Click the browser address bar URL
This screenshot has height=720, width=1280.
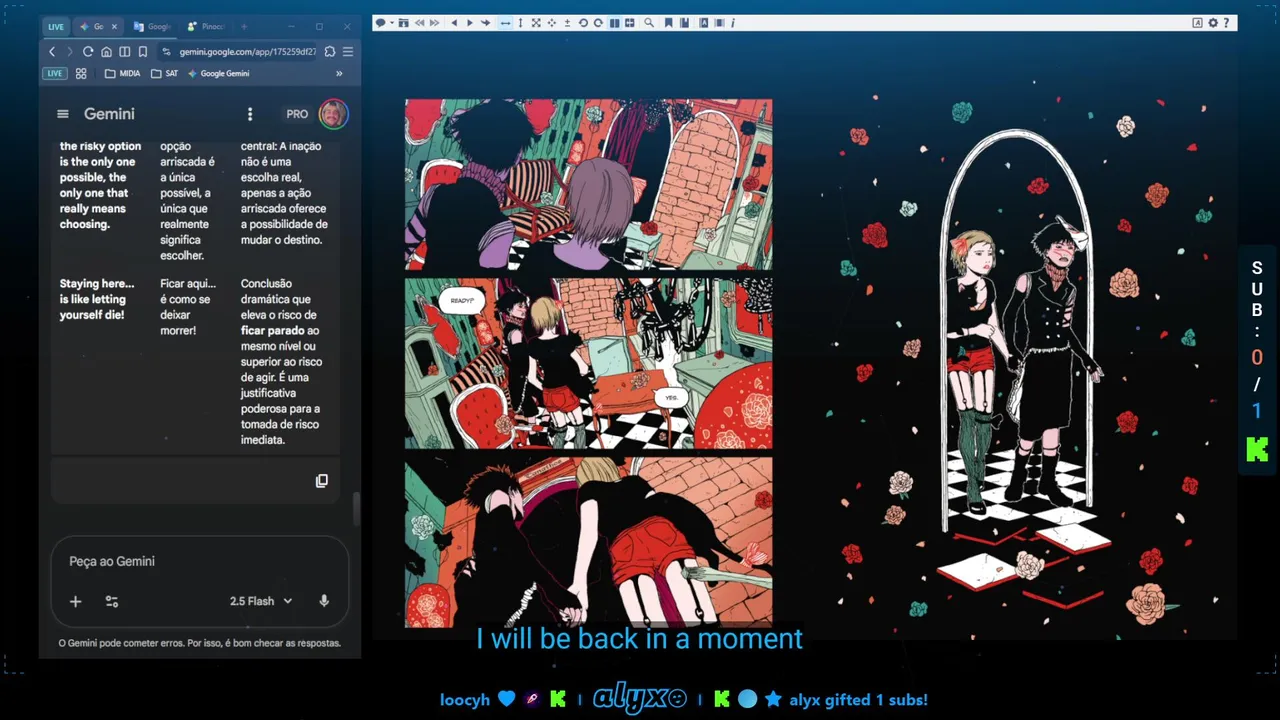[247, 52]
